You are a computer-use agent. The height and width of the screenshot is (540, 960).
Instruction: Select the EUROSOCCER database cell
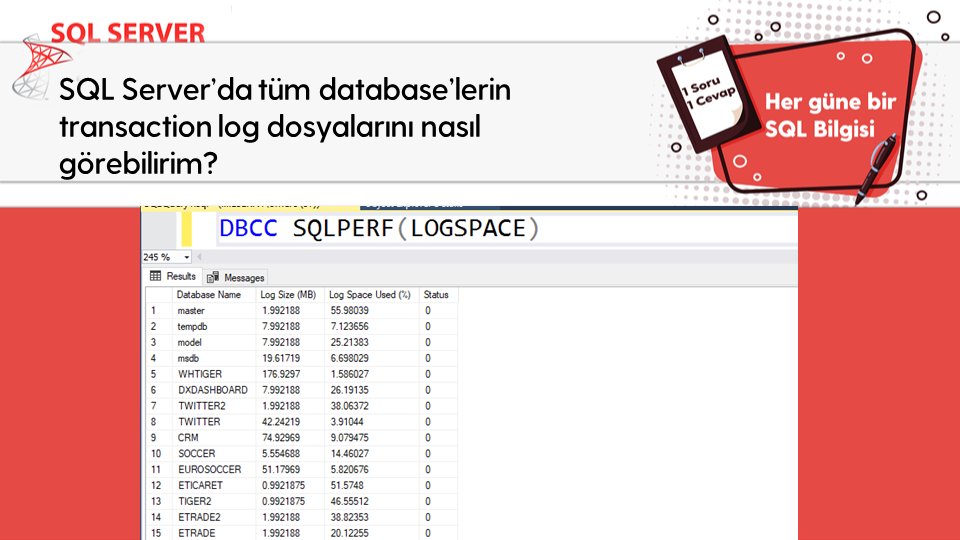coord(214,470)
